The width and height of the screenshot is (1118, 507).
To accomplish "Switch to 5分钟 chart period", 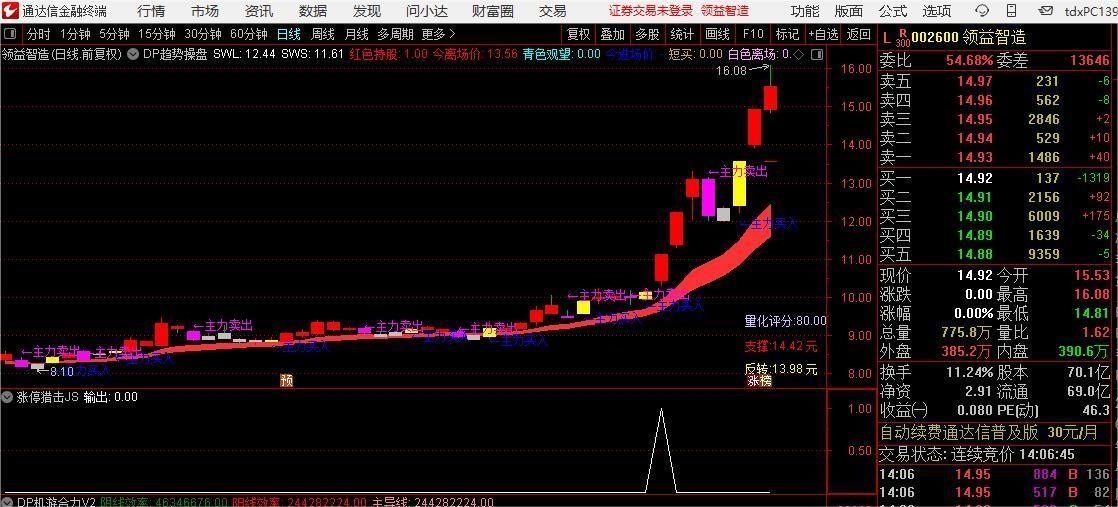I will [114, 34].
